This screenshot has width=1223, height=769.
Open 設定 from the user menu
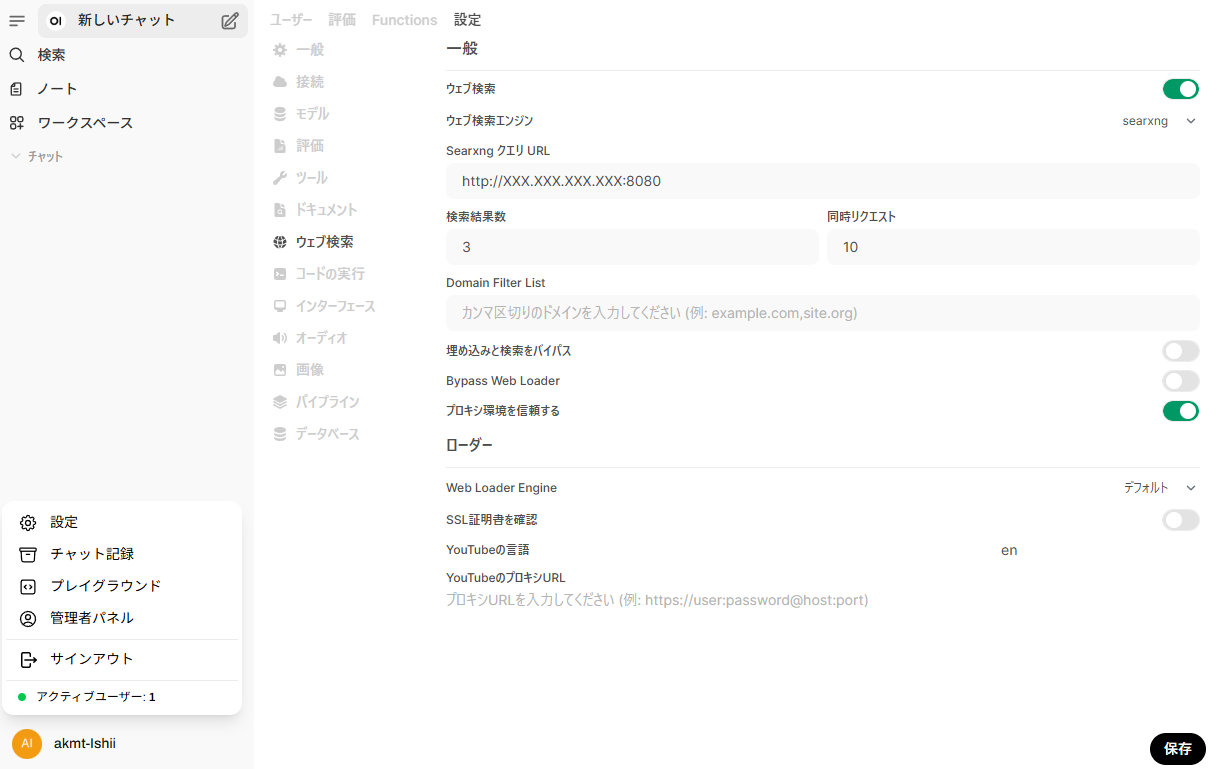pyautogui.click(x=122, y=523)
